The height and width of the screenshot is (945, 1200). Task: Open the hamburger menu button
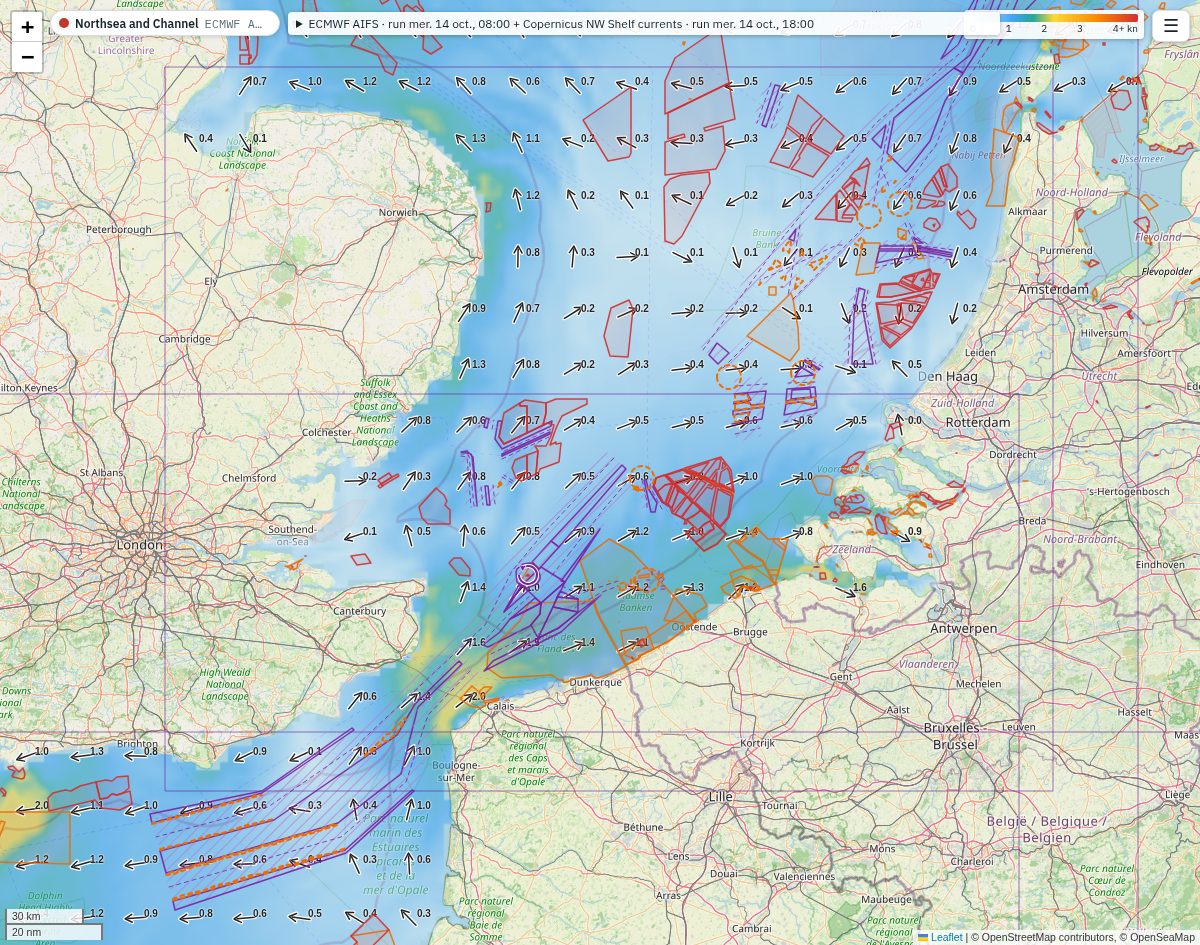1171,25
